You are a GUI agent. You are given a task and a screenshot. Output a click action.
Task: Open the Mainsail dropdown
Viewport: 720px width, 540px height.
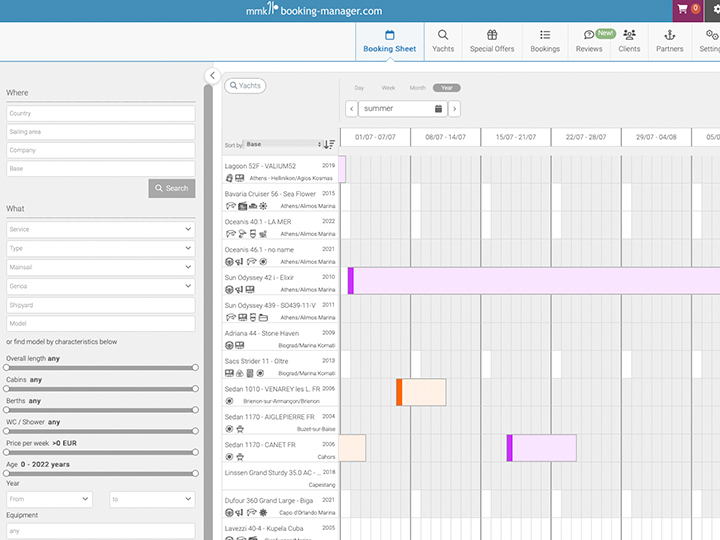(x=101, y=267)
